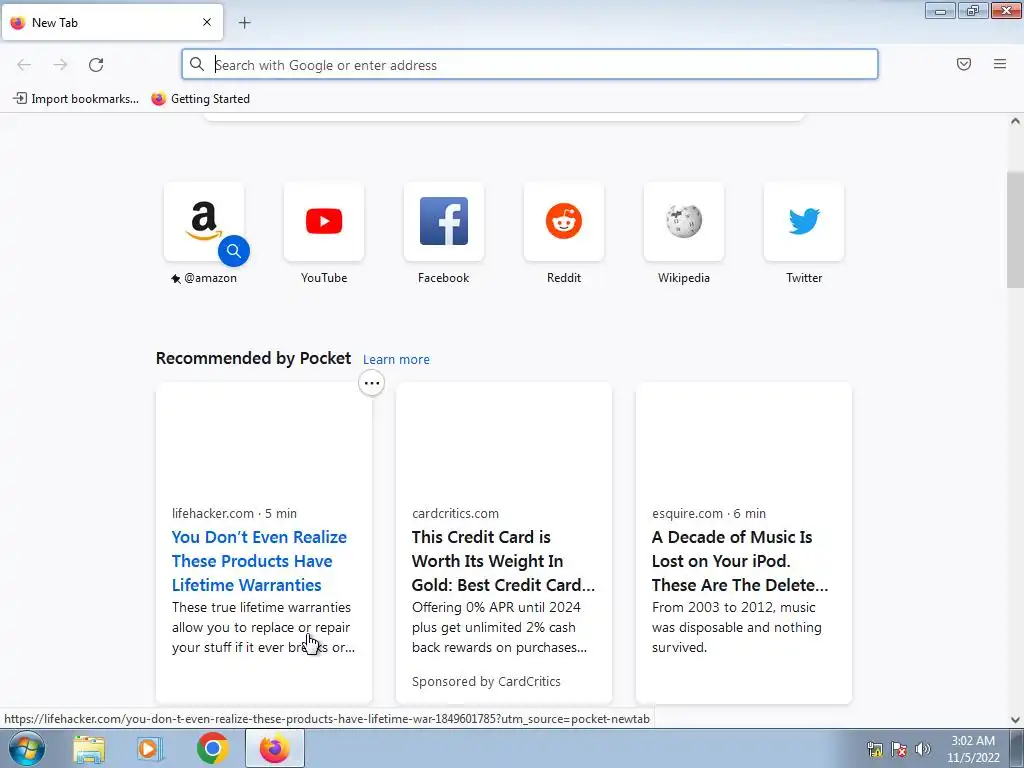Select the New Tab tab
Image resolution: width=1024 pixels, height=768 pixels.
coord(112,22)
